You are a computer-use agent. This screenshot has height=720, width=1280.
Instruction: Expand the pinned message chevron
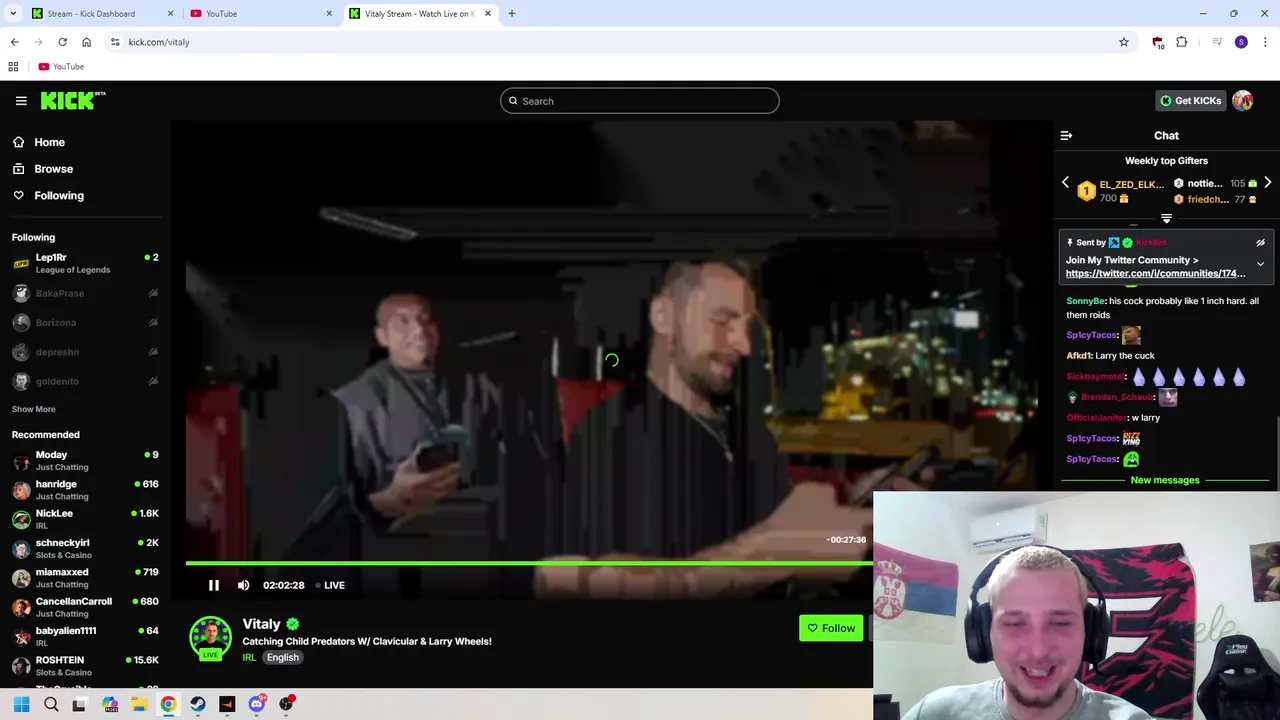pyautogui.click(x=1260, y=265)
